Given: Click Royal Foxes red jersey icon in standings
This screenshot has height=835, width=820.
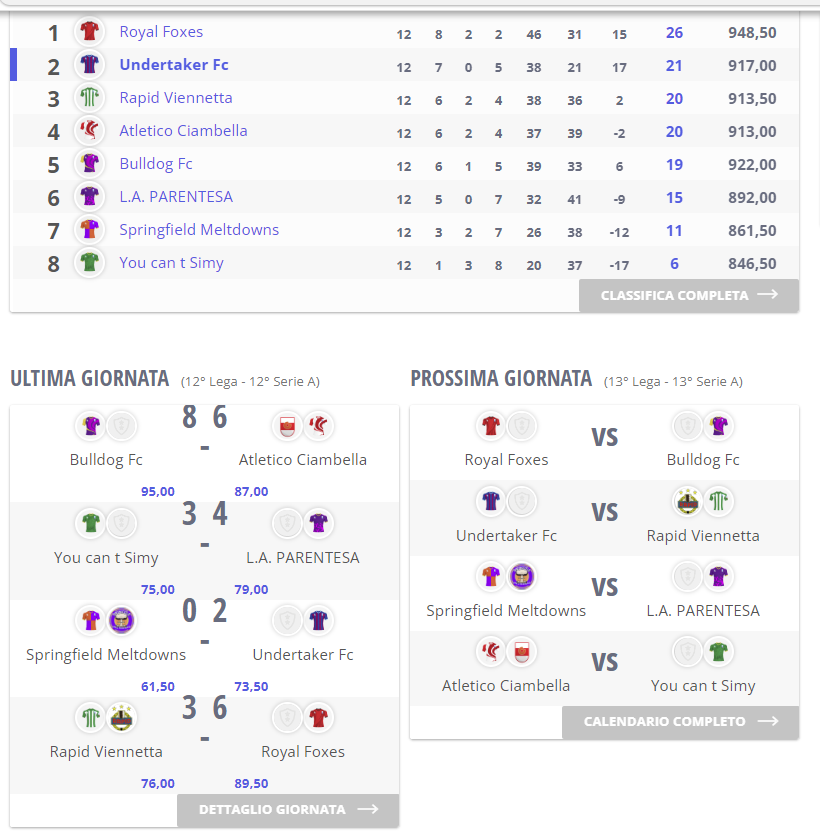Looking at the screenshot, I should (89, 31).
